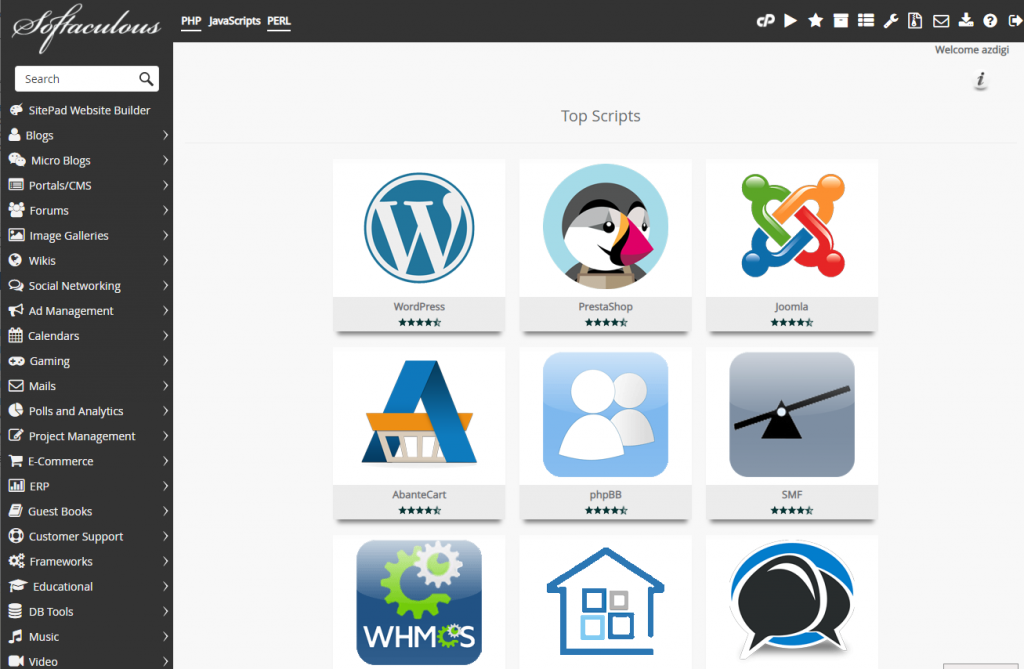The image size is (1024, 669).
Task: Expand the Blogs category chevron
Action: (165, 135)
